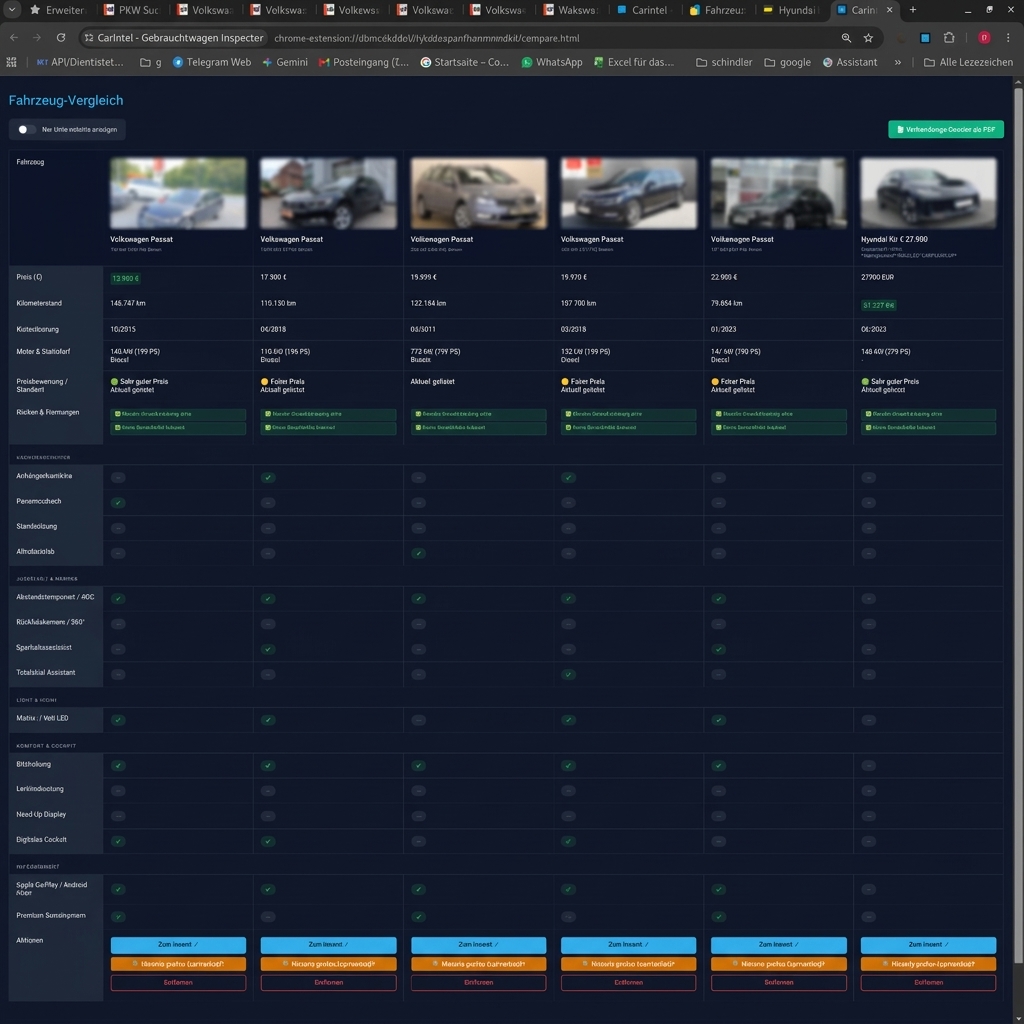
Task: Open the Telegram Web bookmark
Action: click(x=212, y=62)
